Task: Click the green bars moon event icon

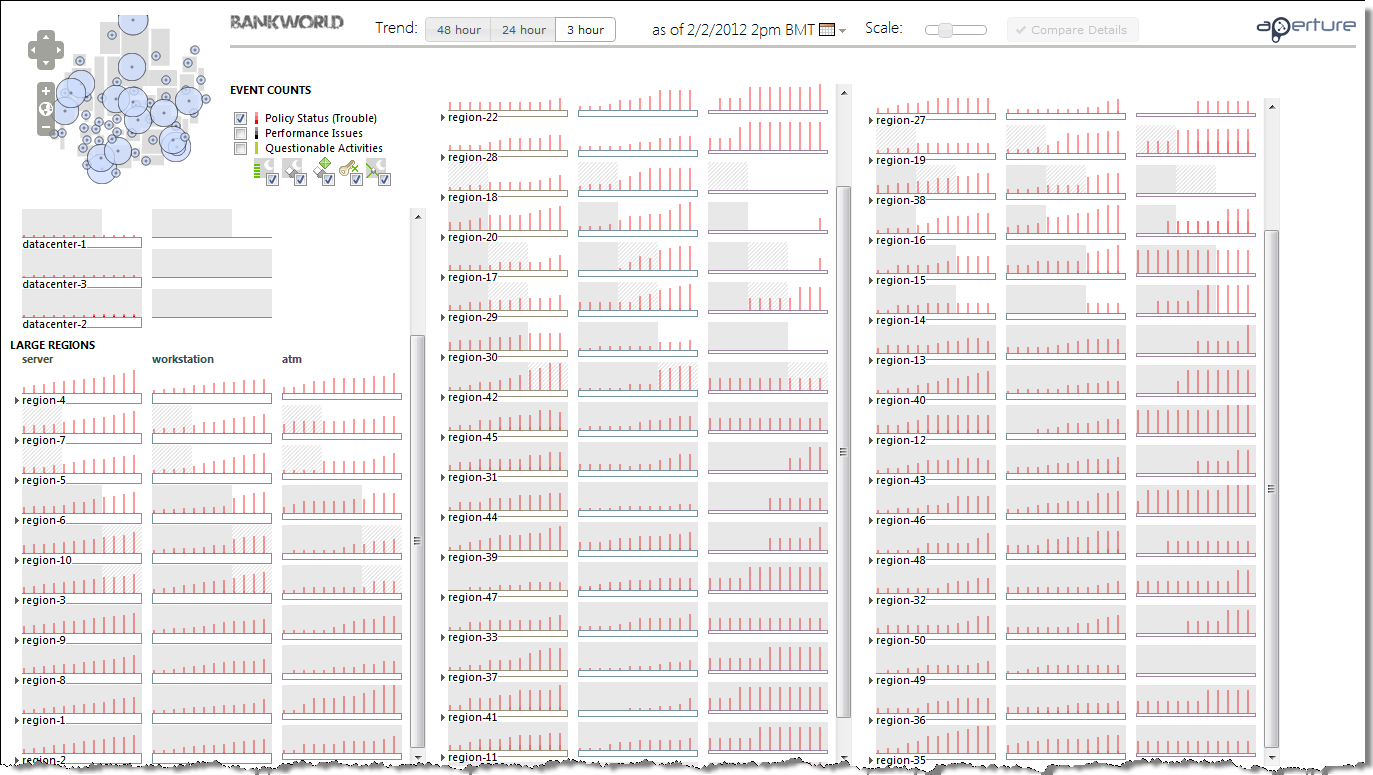Action: point(264,168)
